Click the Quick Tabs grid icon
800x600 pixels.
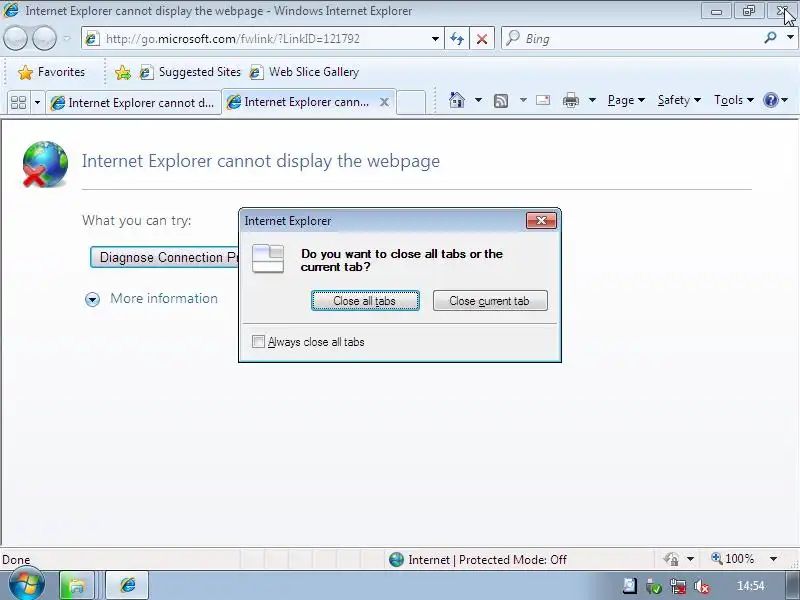click(18, 103)
